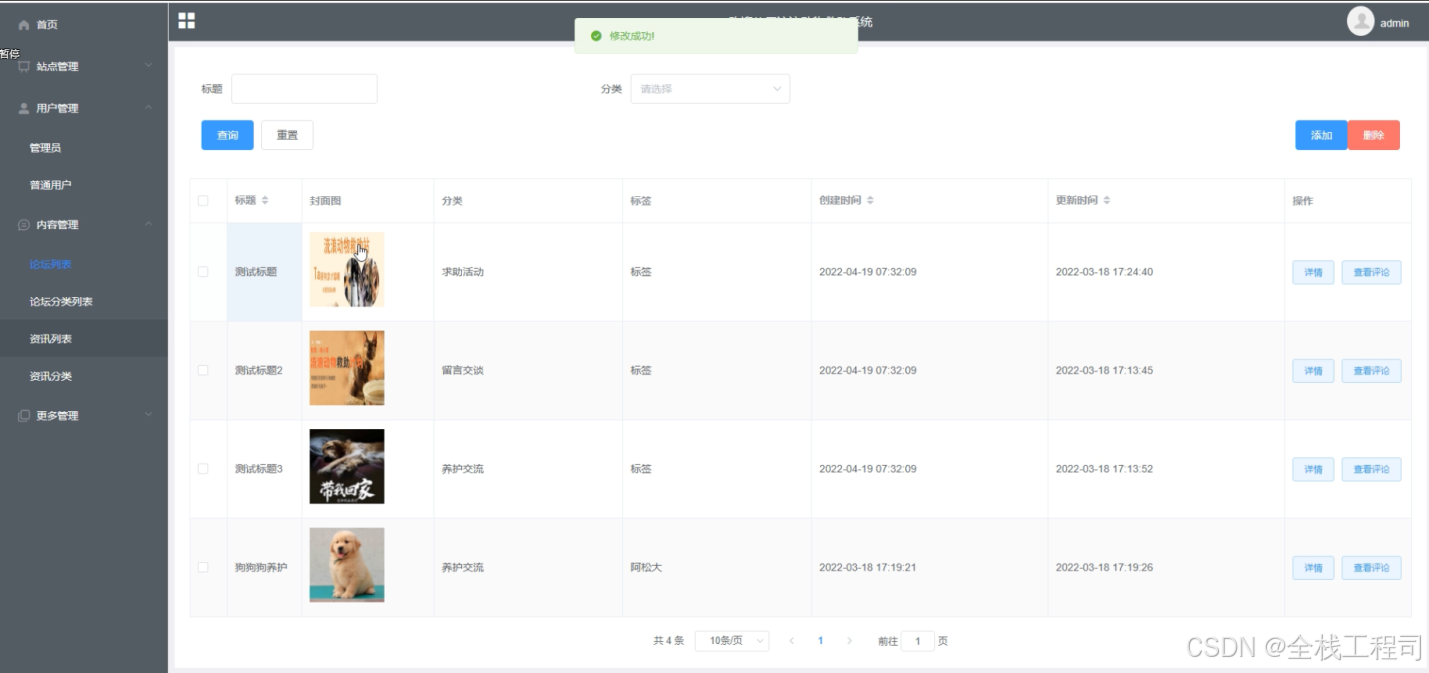The height and width of the screenshot is (673, 1429).
Task: Click the 内容管理 chat bubble icon
Action: 24,225
